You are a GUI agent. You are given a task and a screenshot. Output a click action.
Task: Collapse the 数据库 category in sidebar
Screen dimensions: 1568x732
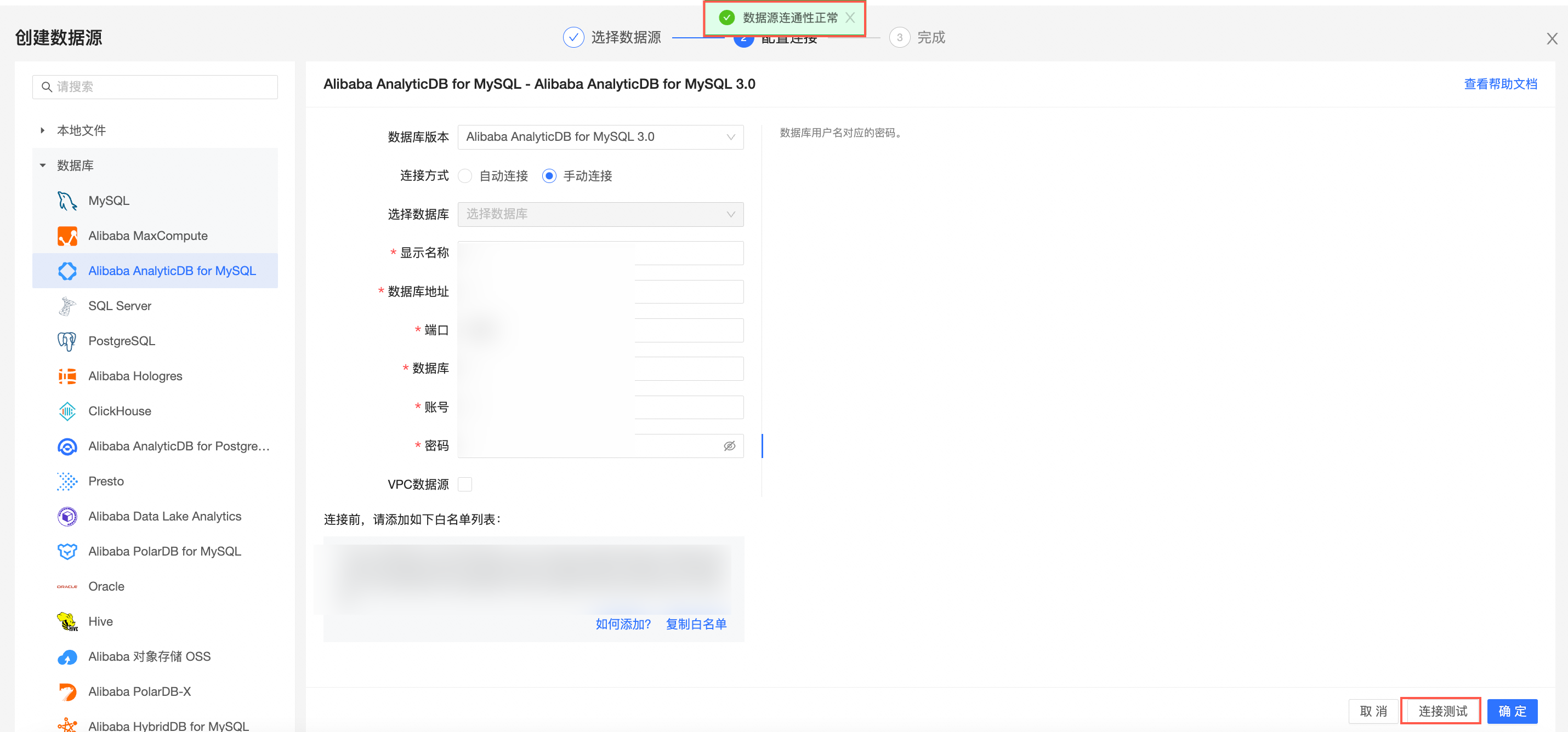[x=43, y=165]
